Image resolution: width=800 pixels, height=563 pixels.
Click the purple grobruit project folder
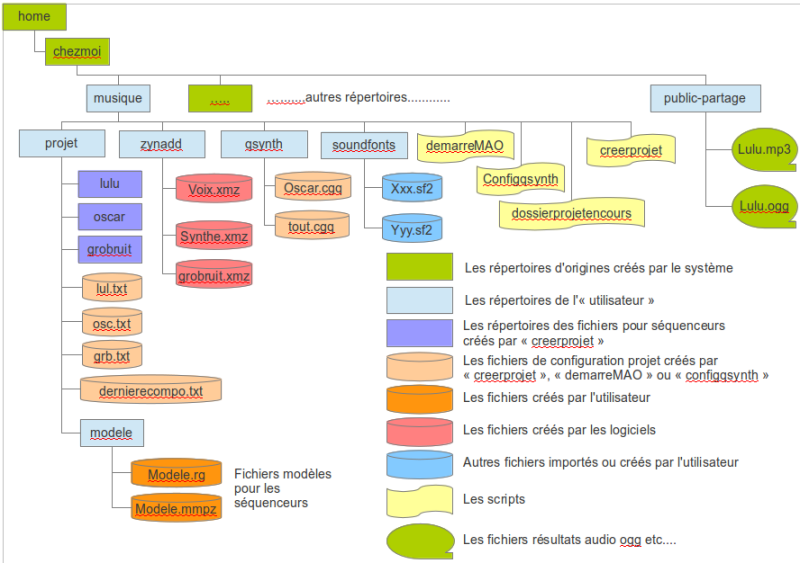110,250
